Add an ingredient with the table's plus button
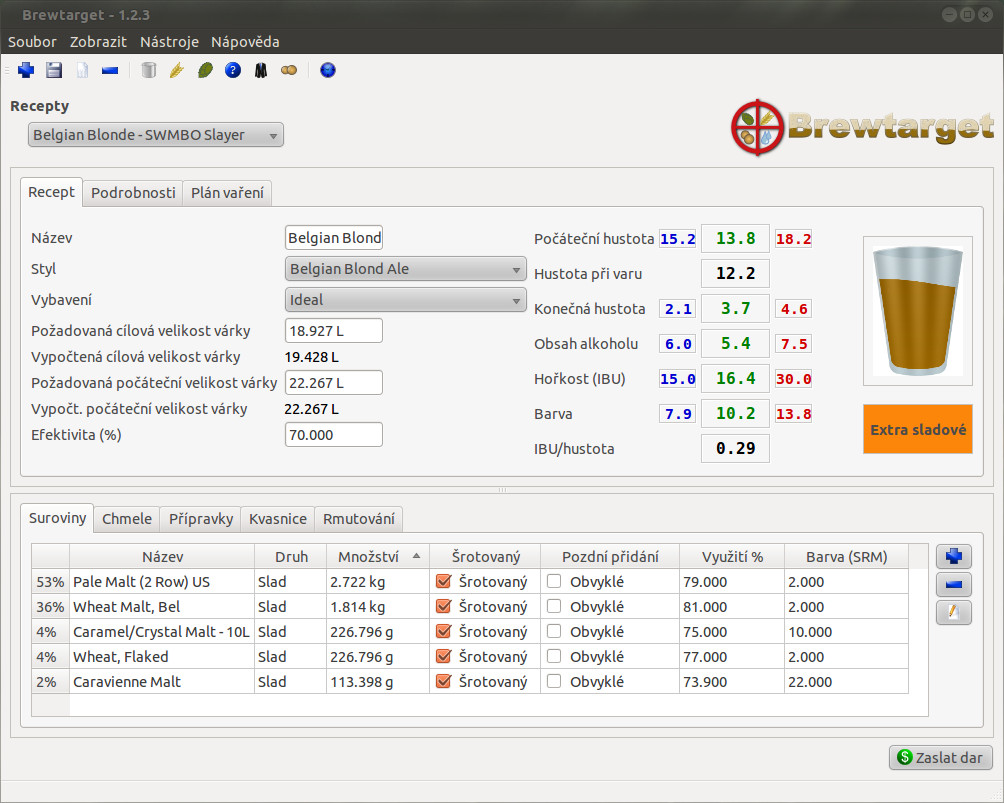1004x803 pixels. pyautogui.click(x=954, y=556)
